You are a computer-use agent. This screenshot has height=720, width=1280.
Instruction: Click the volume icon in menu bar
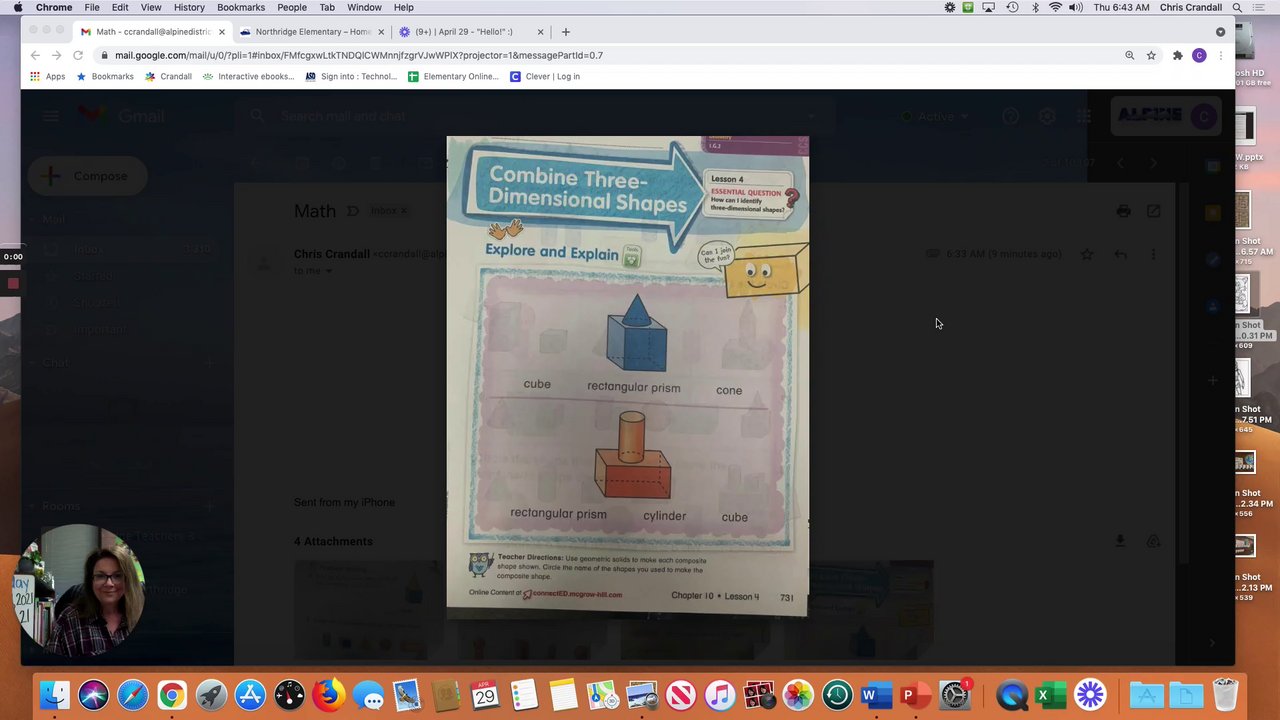[1076, 7]
